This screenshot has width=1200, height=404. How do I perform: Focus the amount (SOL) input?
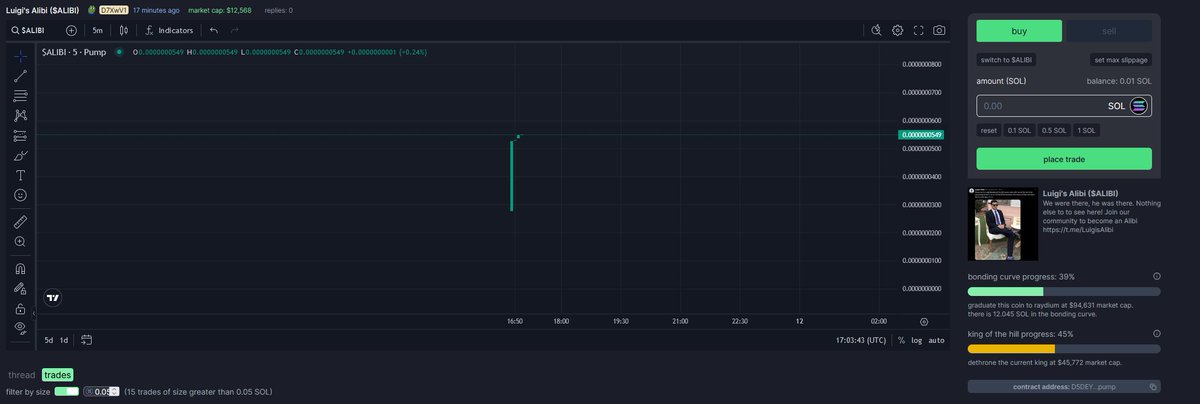[x=1064, y=105]
